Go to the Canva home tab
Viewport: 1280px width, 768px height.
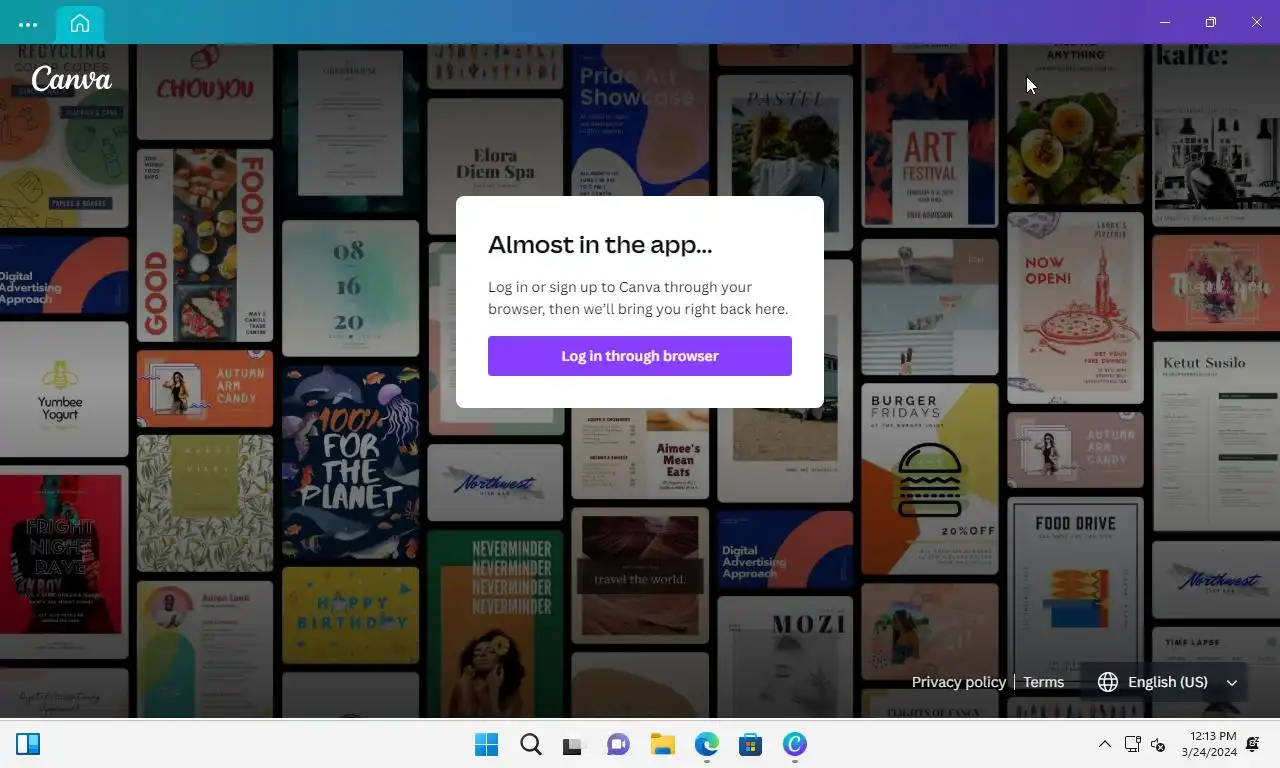(x=80, y=23)
